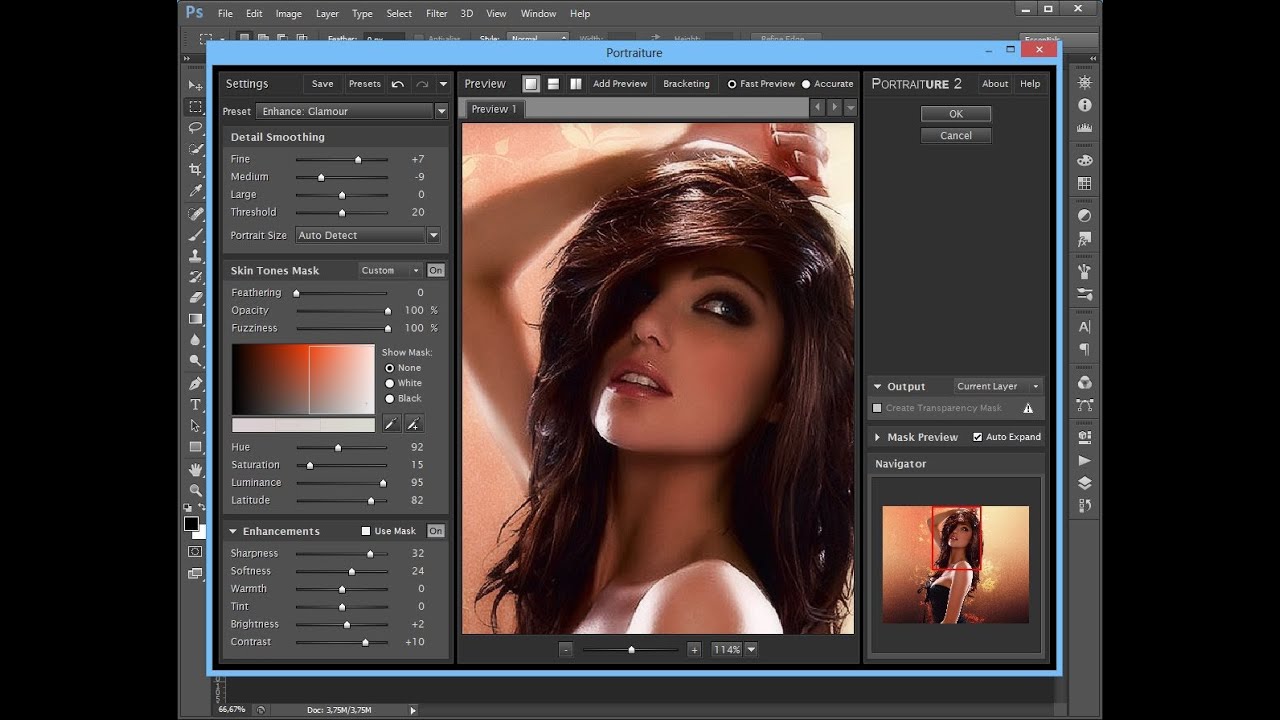Click the zoom out minus button
This screenshot has width=1280, height=720.
[566, 650]
